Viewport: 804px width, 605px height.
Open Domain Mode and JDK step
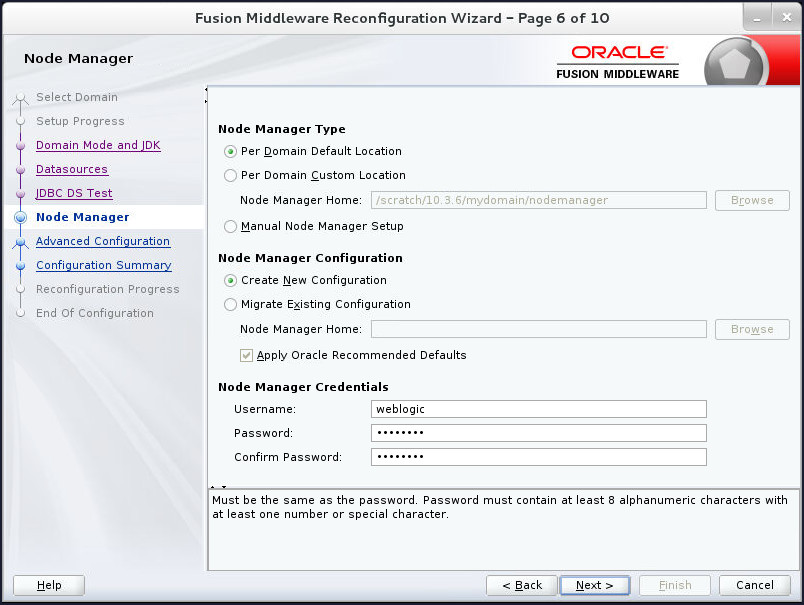98,145
